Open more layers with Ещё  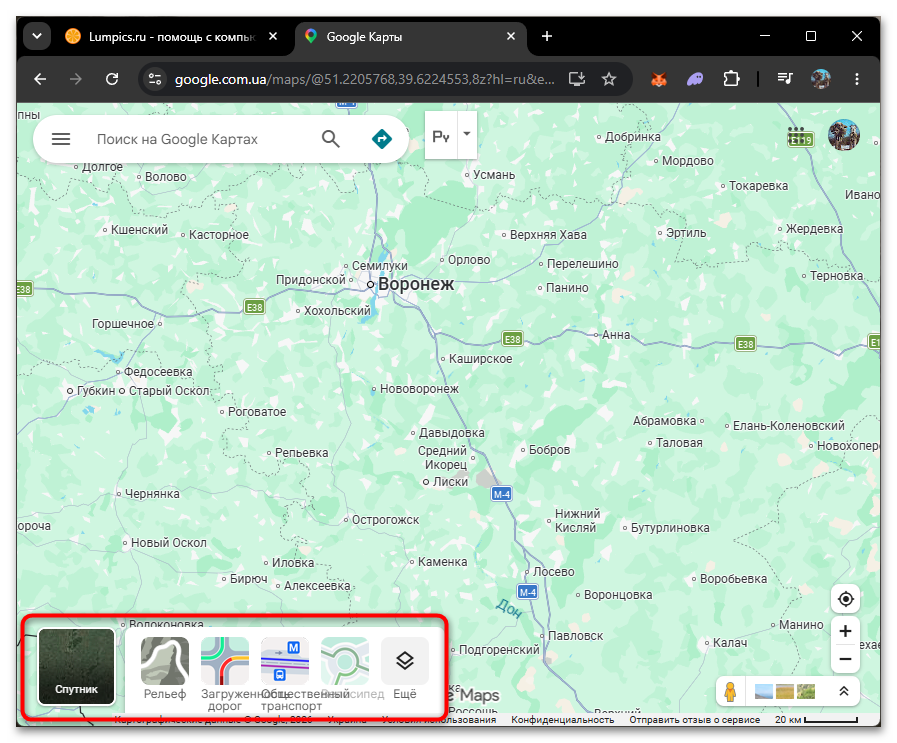[405, 669]
